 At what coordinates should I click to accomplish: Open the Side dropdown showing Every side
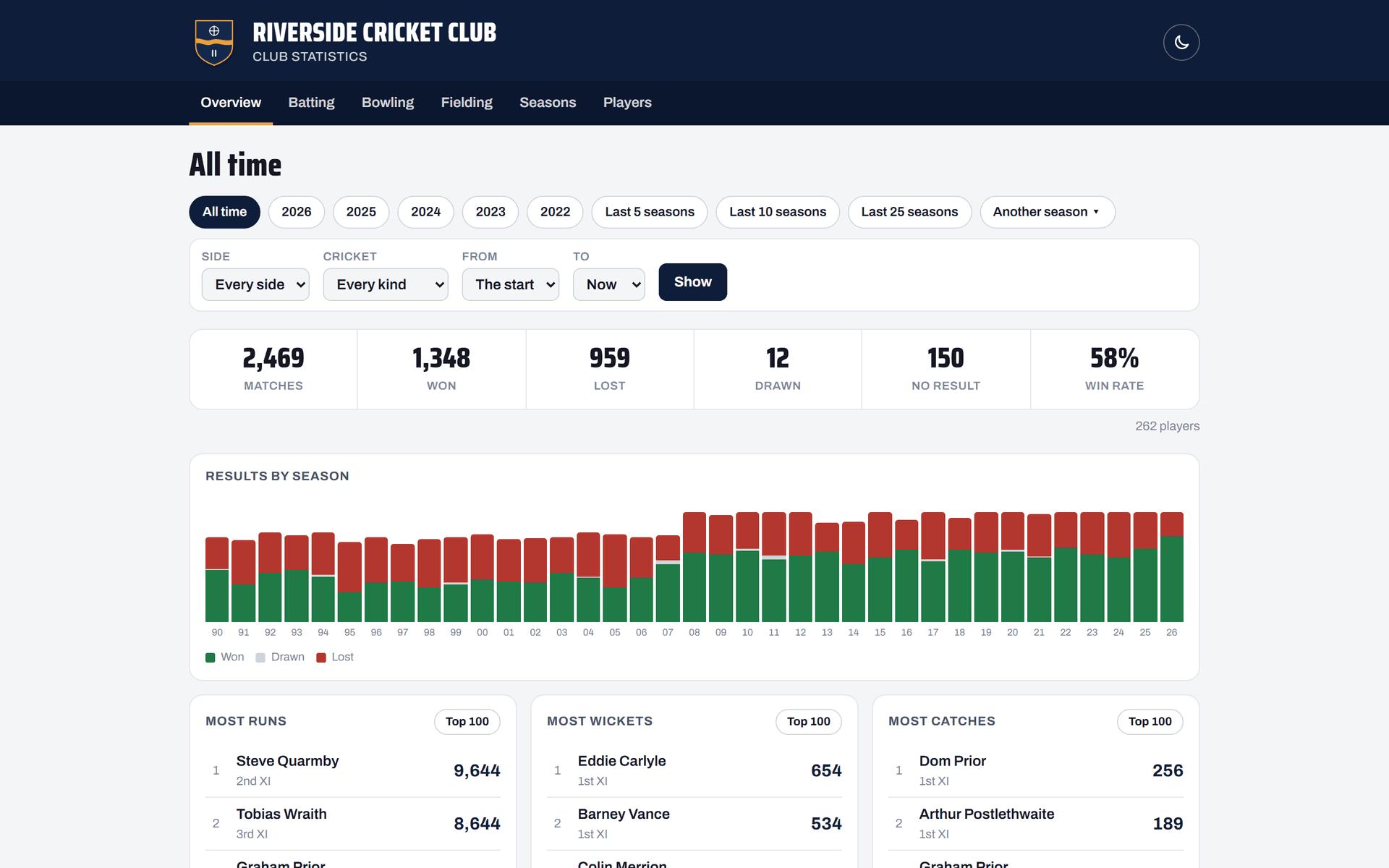point(255,284)
